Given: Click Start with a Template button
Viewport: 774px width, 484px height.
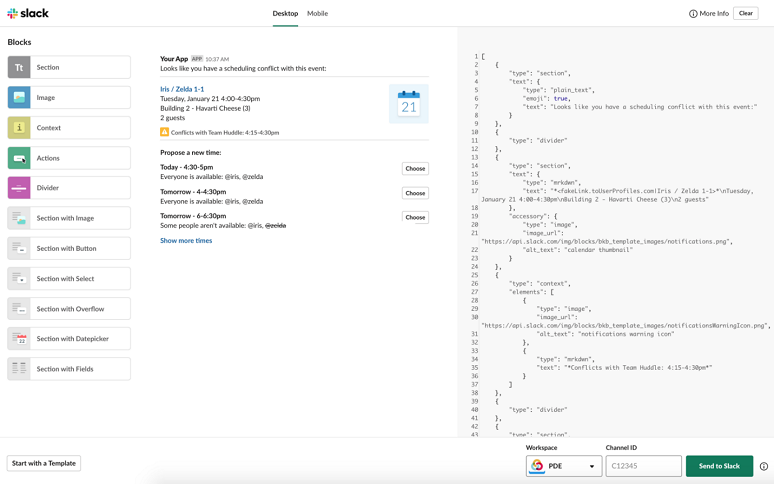Looking at the screenshot, I should point(44,463).
